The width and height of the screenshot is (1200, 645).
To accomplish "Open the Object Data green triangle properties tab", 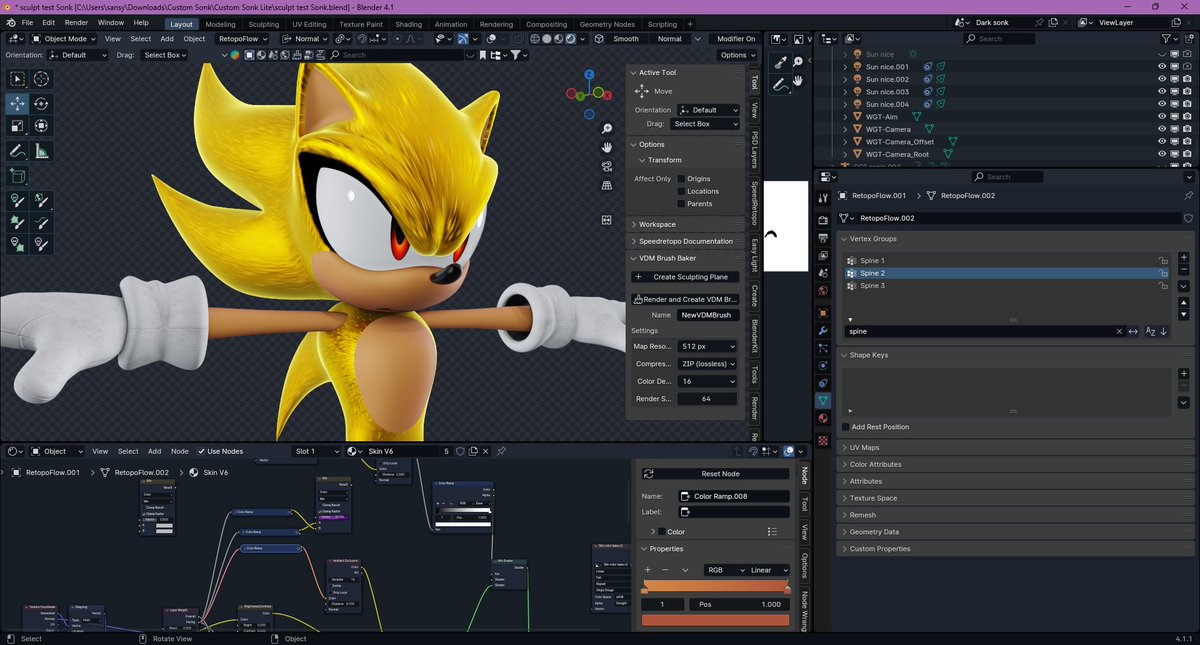I will (x=823, y=400).
